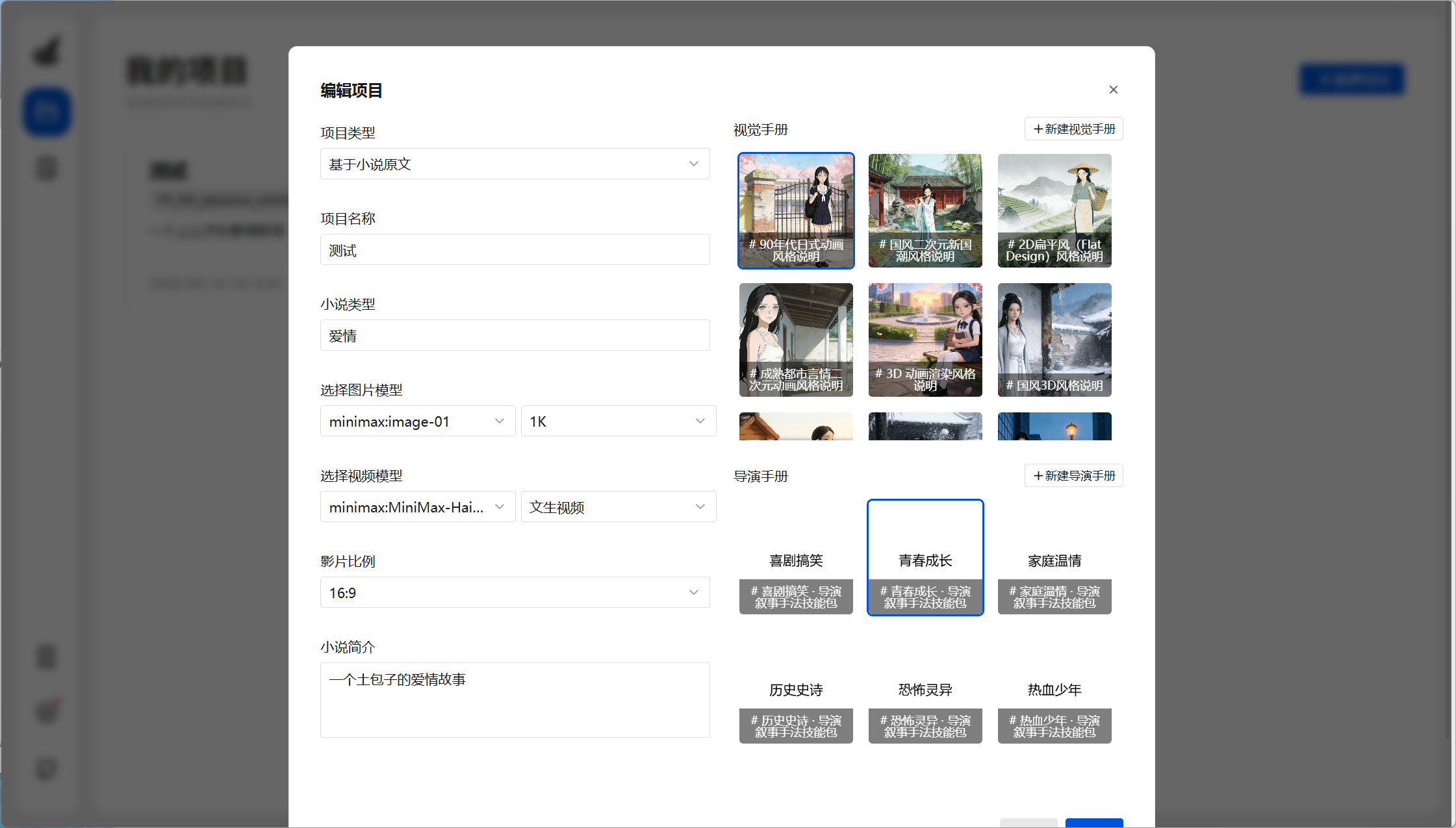Choose the 喜剧搞笑 director manual card

pyautogui.click(x=796, y=557)
